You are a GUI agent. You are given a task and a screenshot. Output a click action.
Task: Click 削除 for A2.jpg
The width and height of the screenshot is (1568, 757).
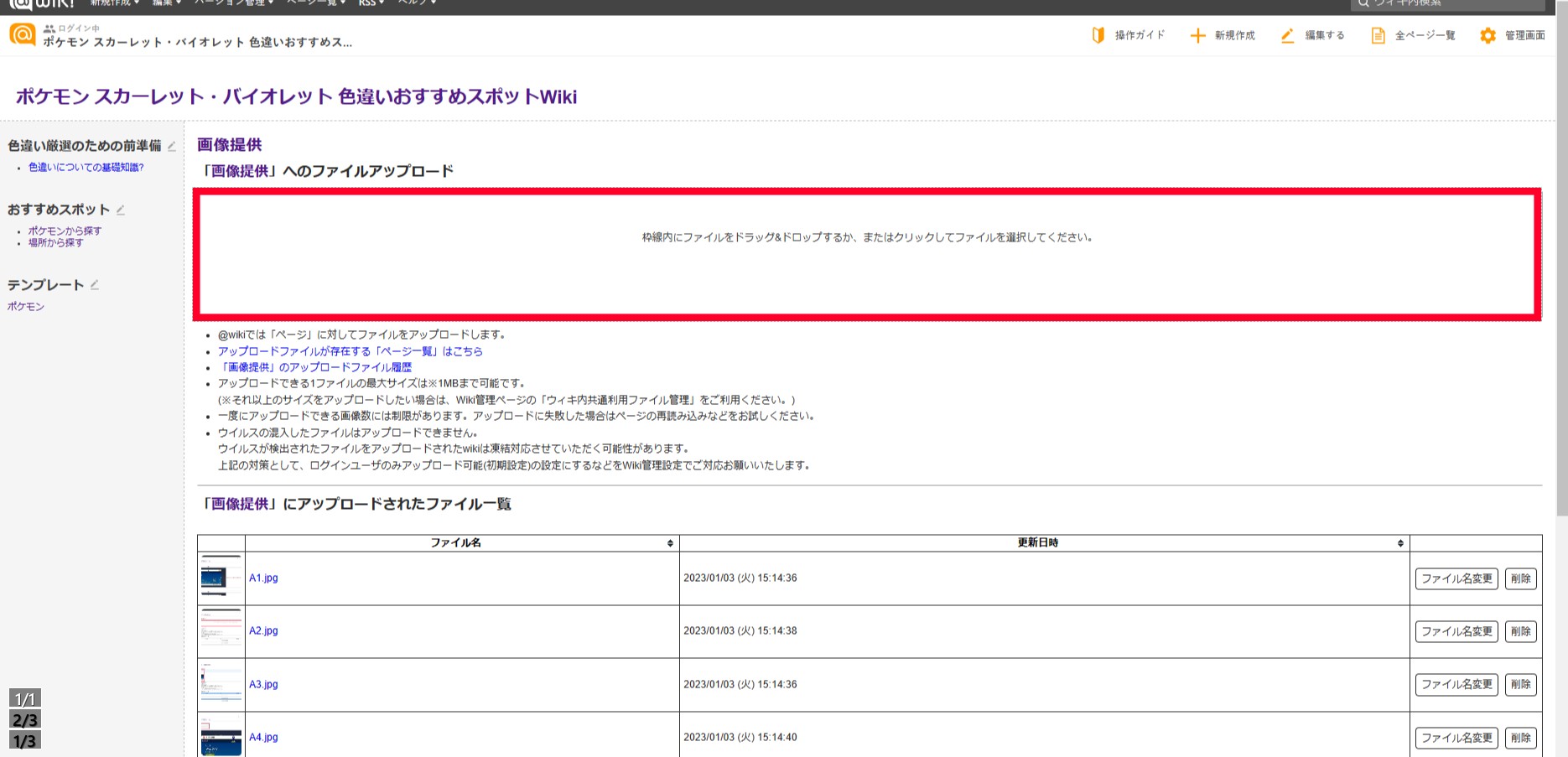(1520, 631)
